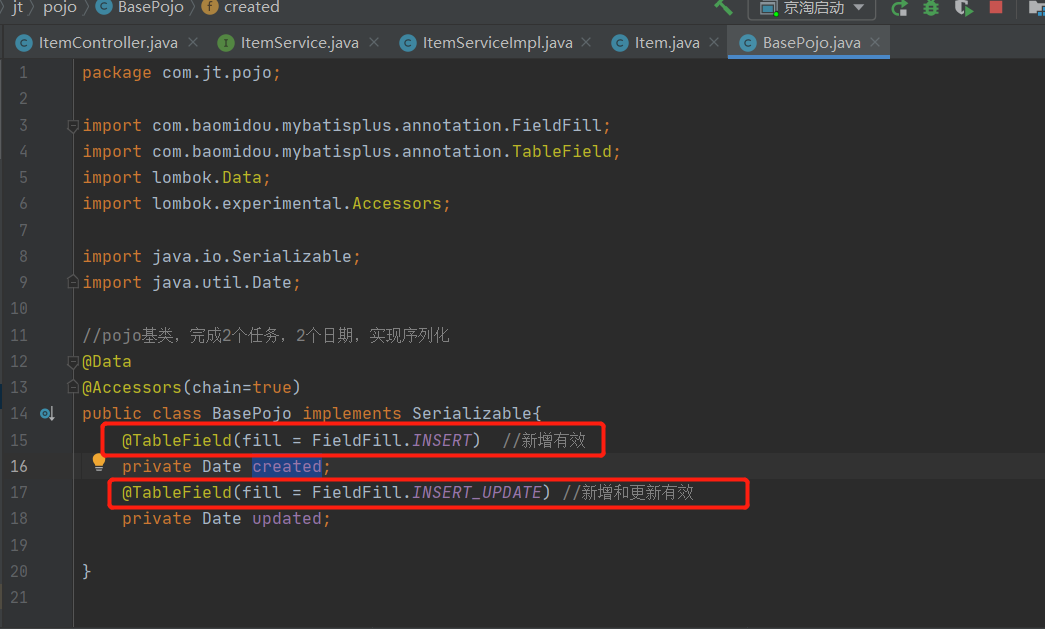Click the closing brace on line 20
This screenshot has height=629, width=1045.
point(87,571)
